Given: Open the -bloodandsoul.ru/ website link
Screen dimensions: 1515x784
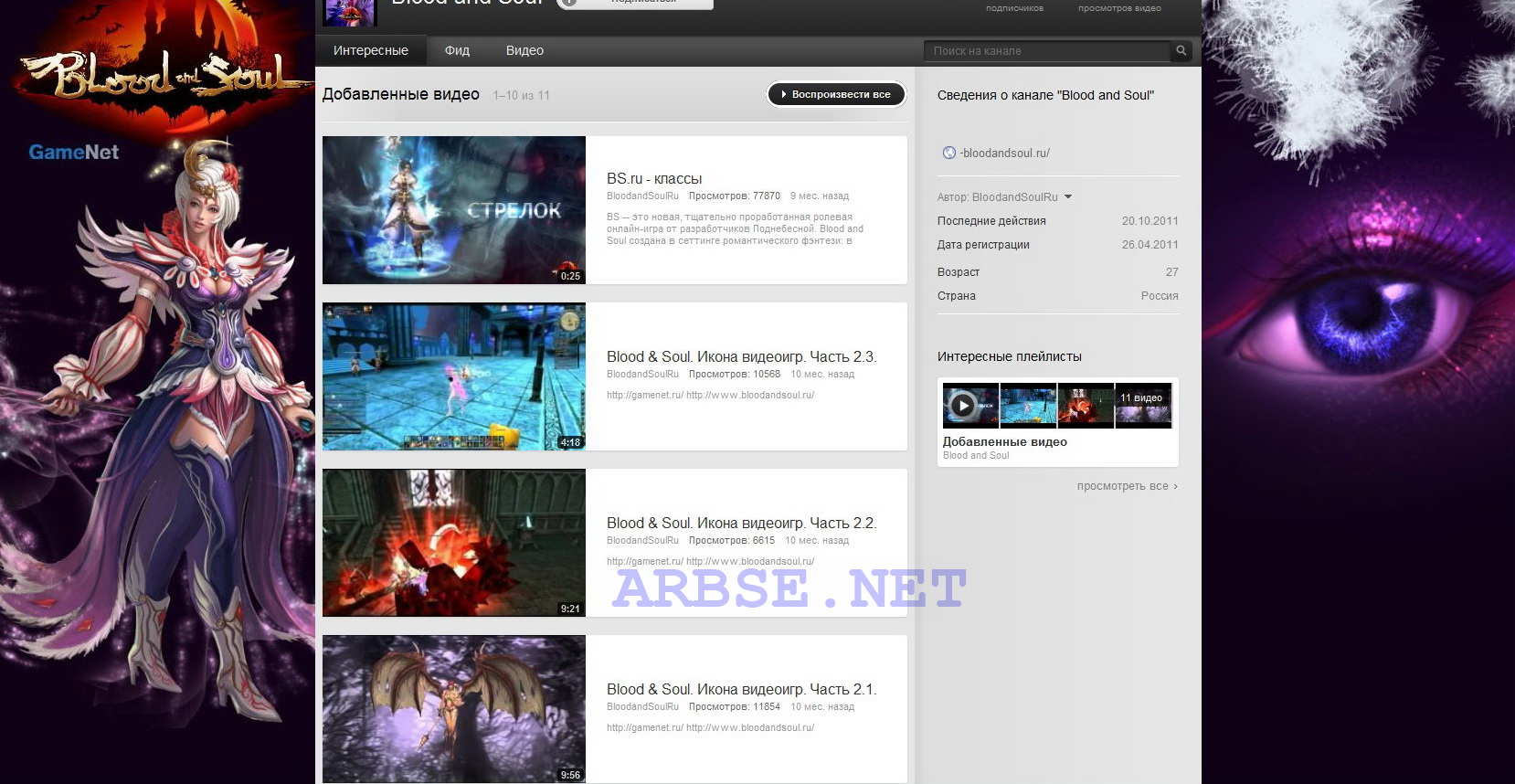Looking at the screenshot, I should click(1004, 153).
